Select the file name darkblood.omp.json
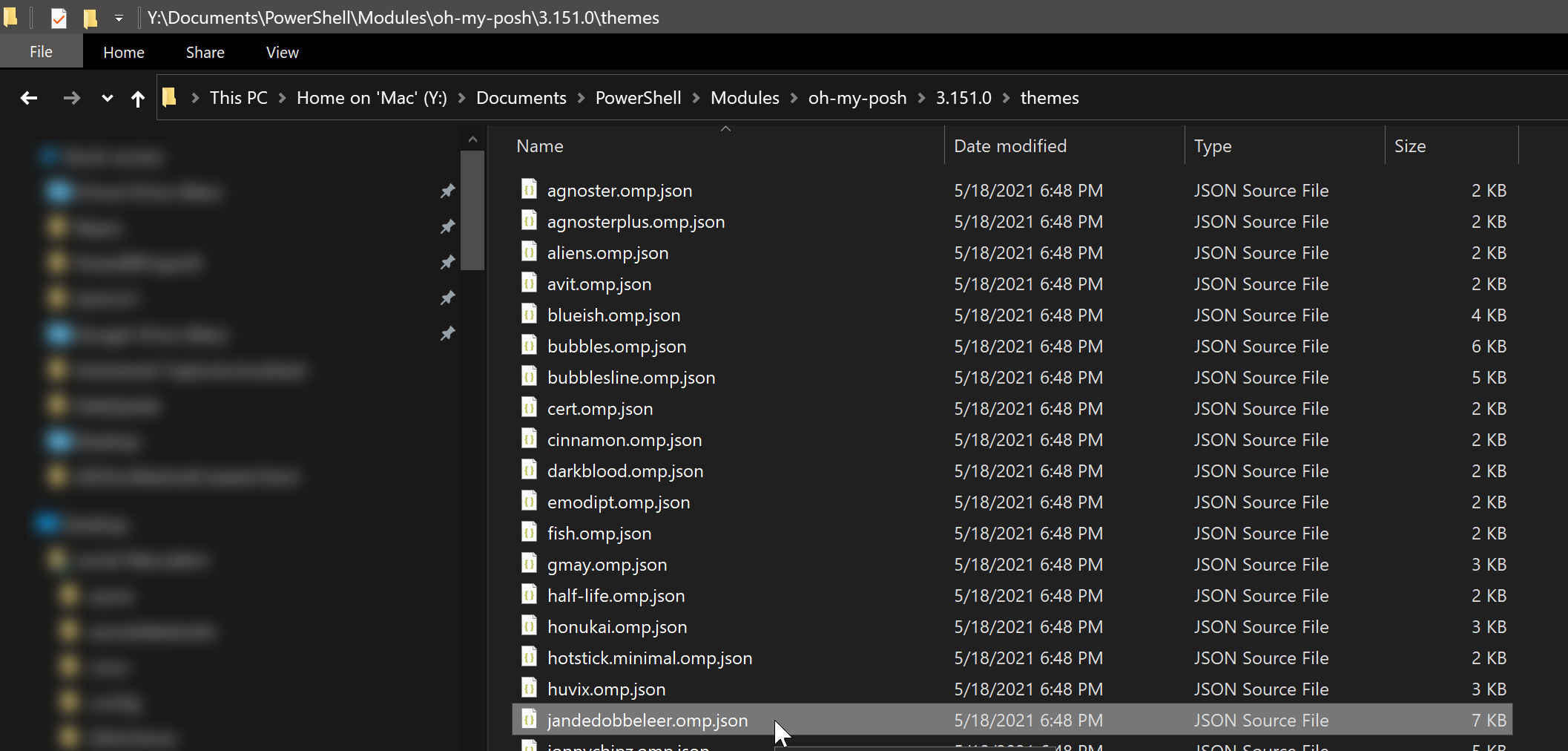The width and height of the screenshot is (1568, 751). (x=625, y=471)
